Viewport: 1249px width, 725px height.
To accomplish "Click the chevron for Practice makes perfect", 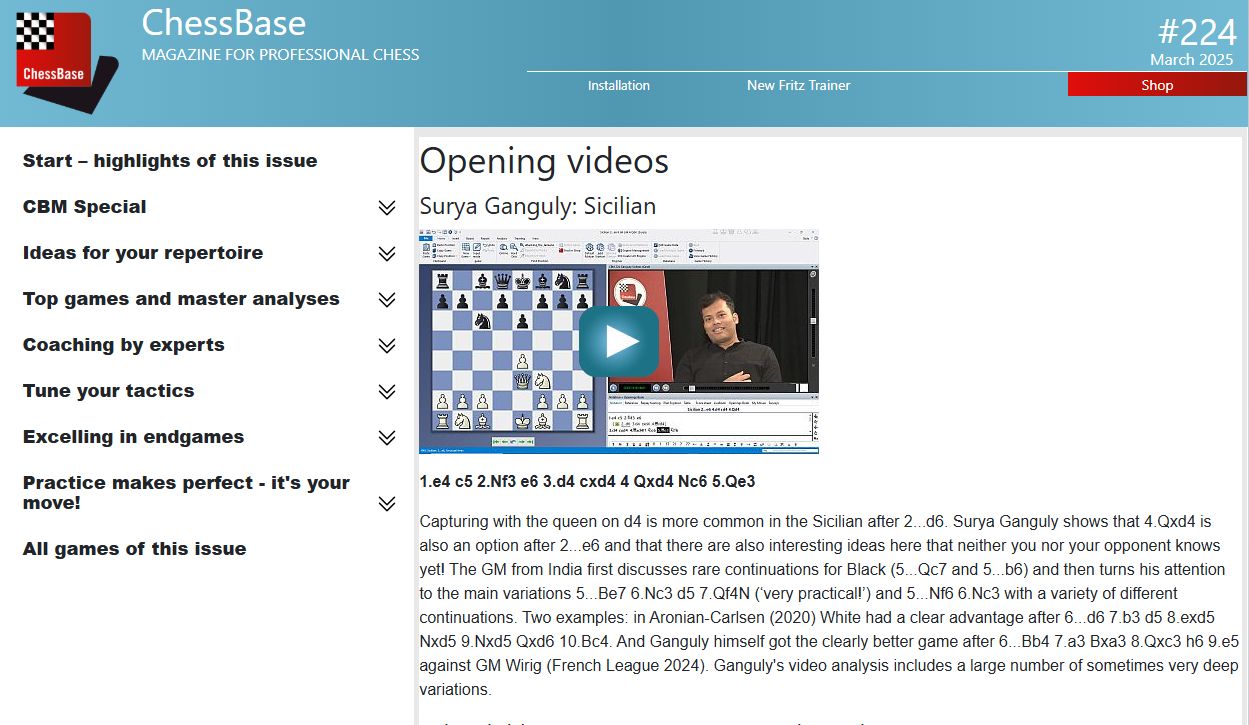I will tap(386, 503).
